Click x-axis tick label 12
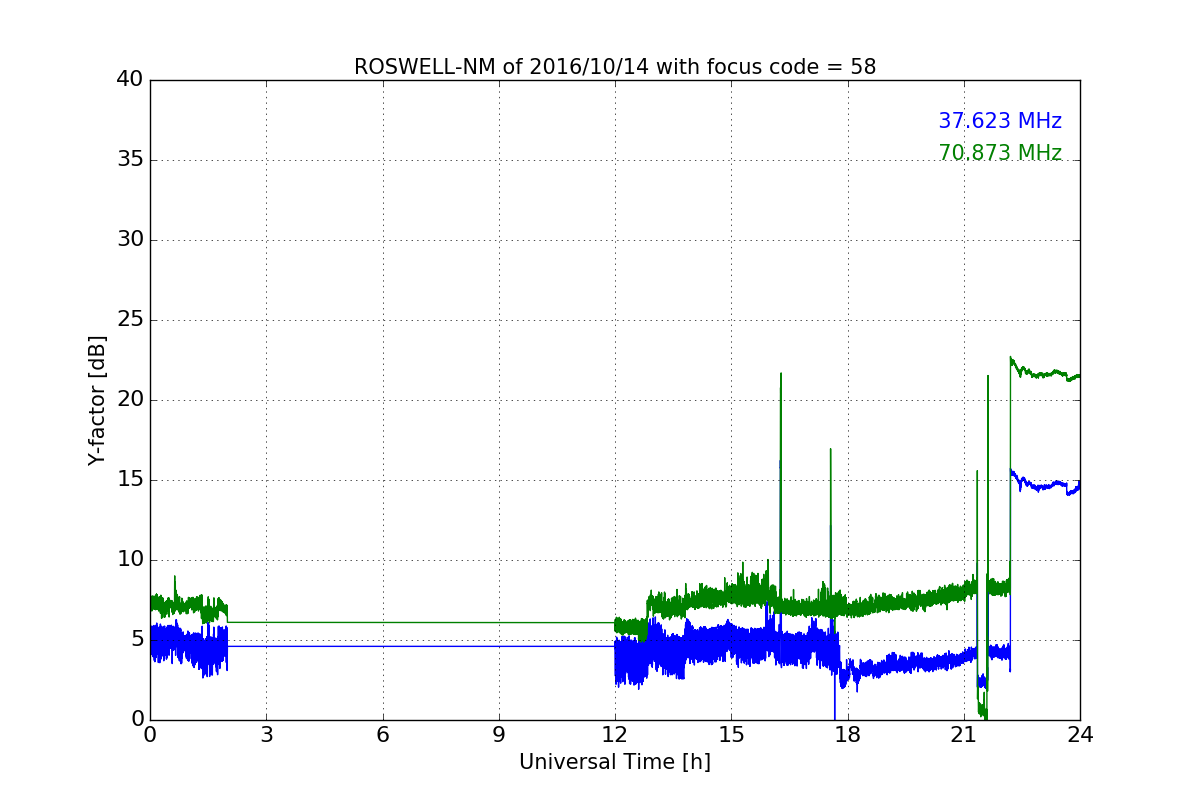Viewport: 1200px width, 800px height. tap(615, 735)
